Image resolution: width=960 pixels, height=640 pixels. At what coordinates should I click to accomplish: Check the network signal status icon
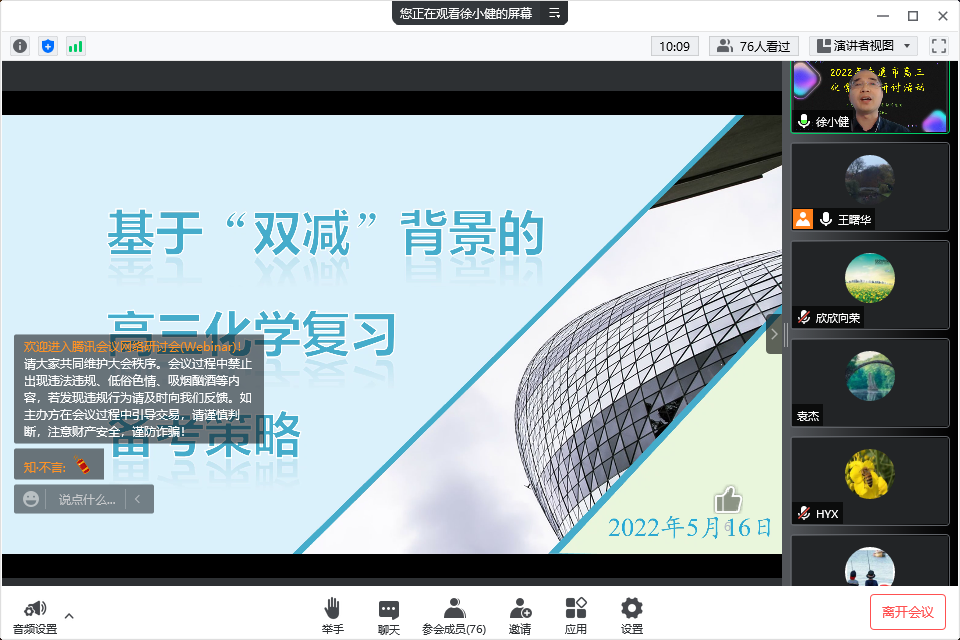75,46
